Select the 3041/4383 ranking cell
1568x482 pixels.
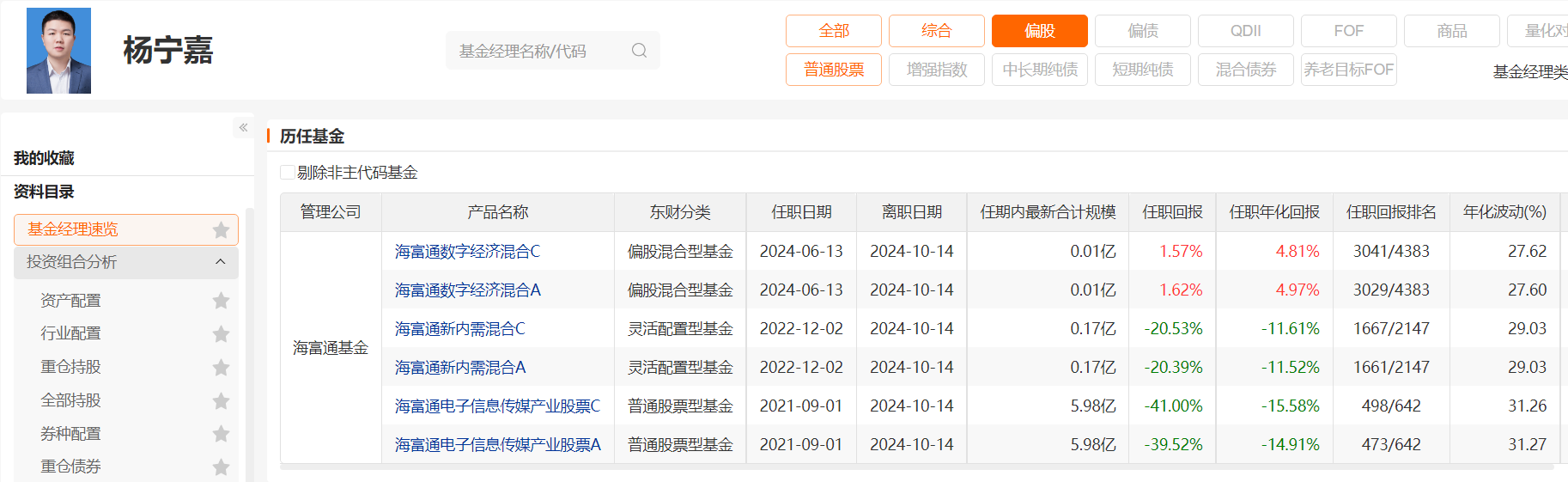pyautogui.click(x=1391, y=252)
